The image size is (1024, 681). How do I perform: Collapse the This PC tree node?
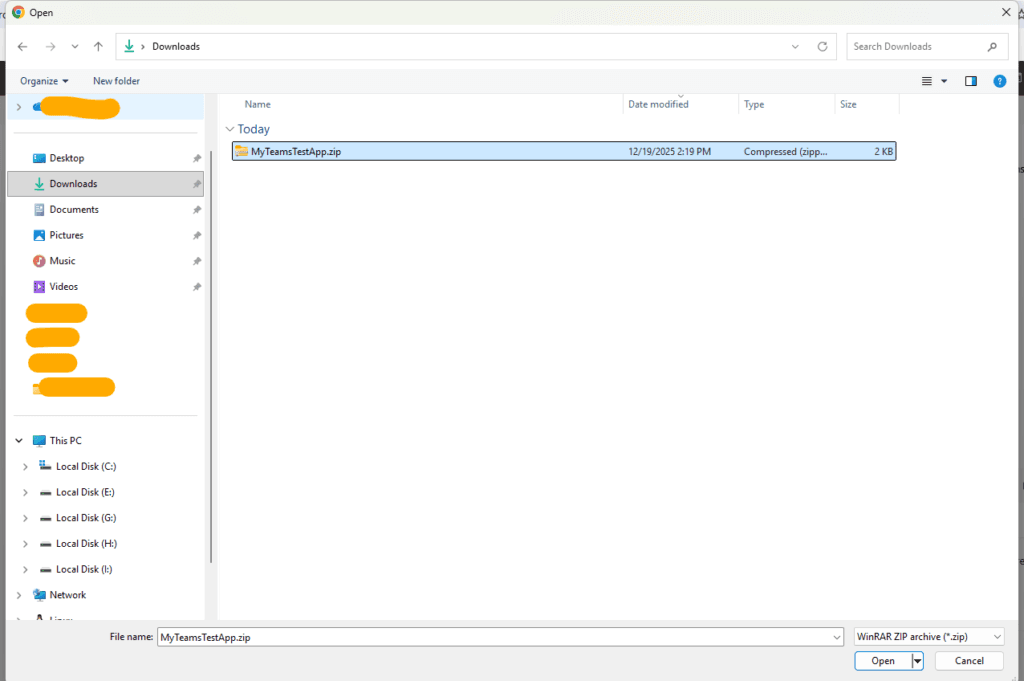pyautogui.click(x=19, y=441)
